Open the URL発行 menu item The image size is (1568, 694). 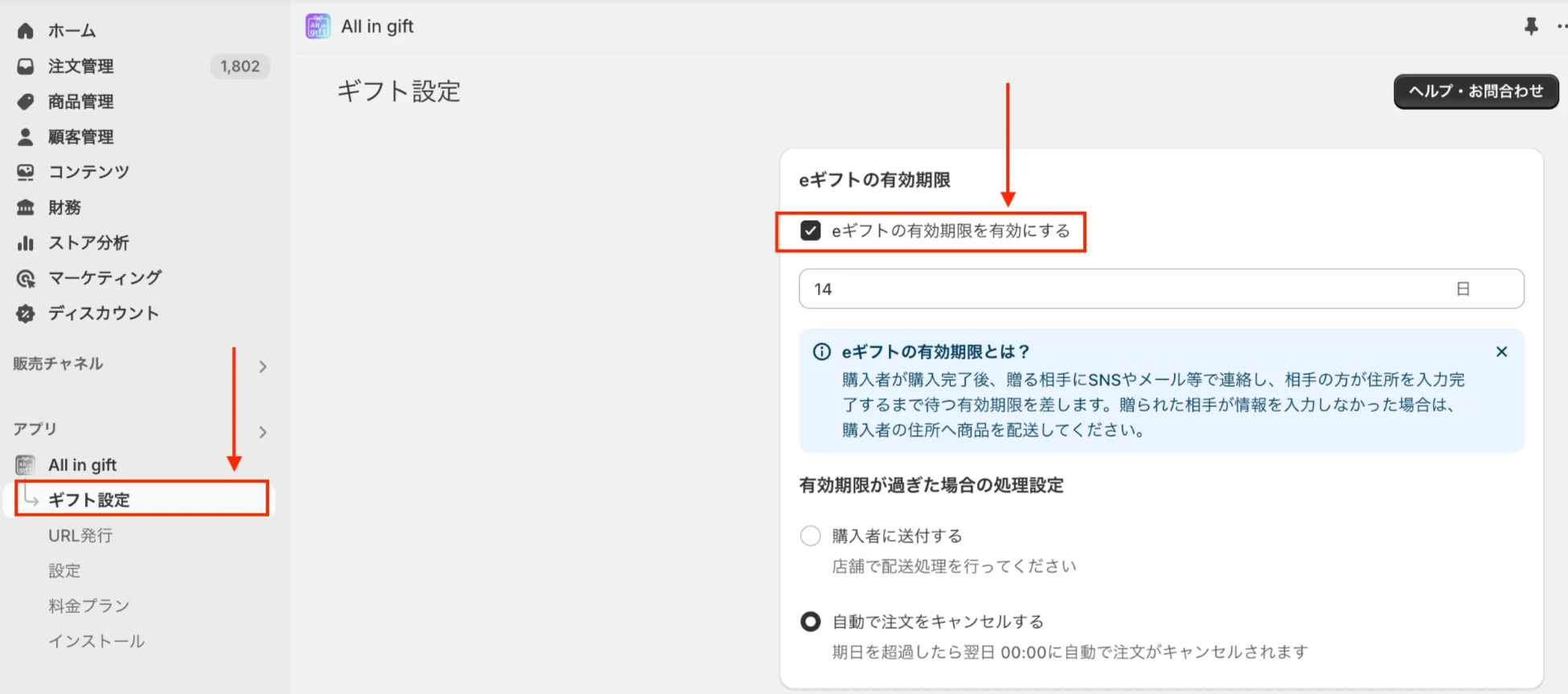pos(80,536)
